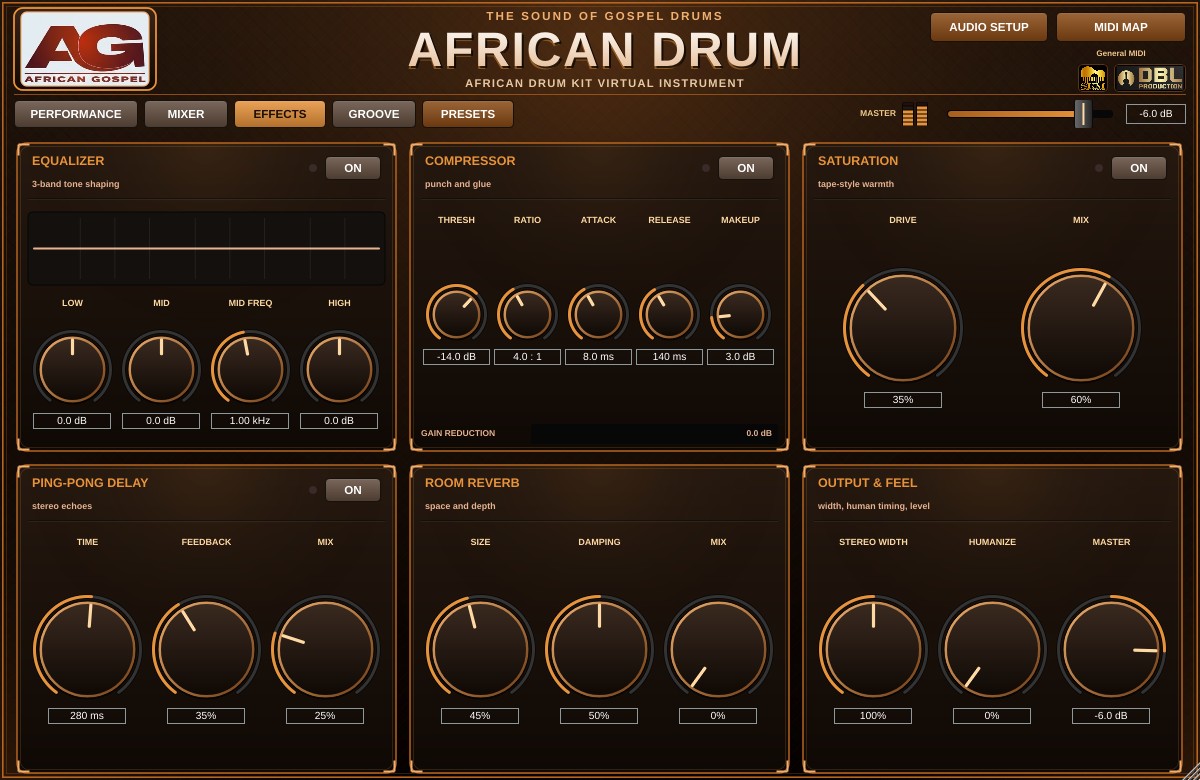Click the Stereo Width knob
This screenshot has height=780, width=1200.
coord(873,649)
